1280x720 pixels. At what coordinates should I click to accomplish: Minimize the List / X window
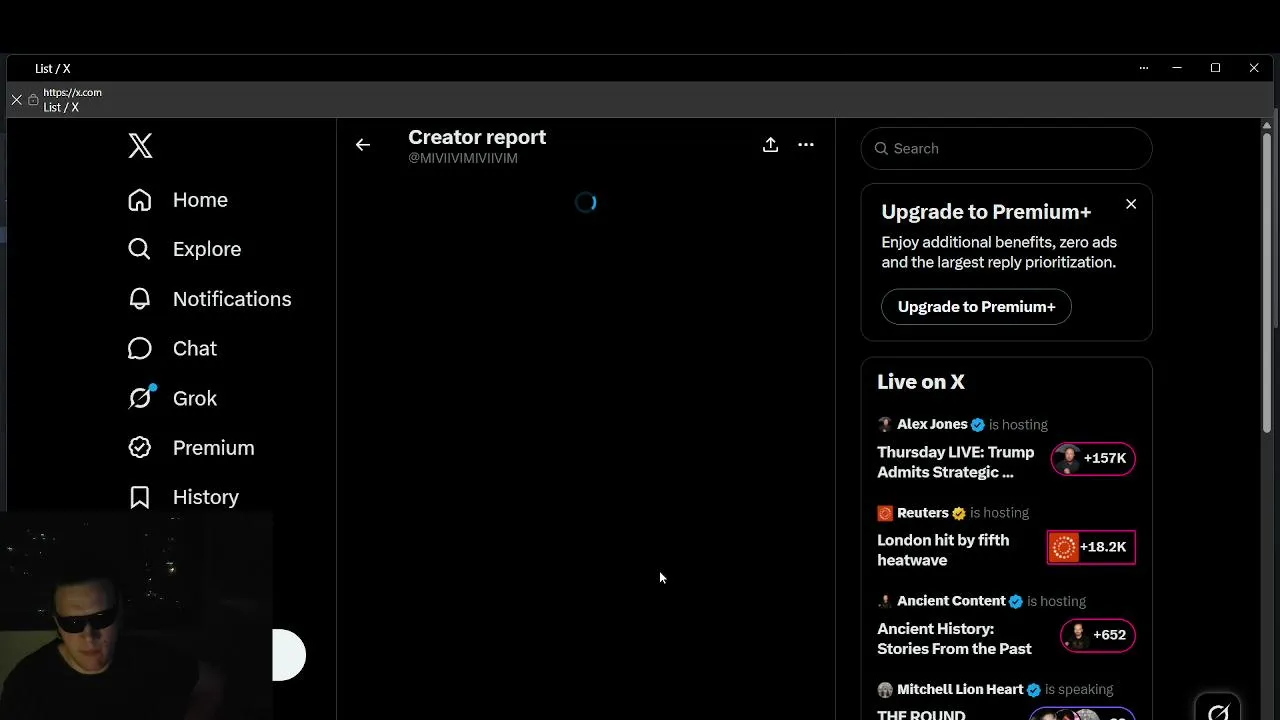point(1177,68)
